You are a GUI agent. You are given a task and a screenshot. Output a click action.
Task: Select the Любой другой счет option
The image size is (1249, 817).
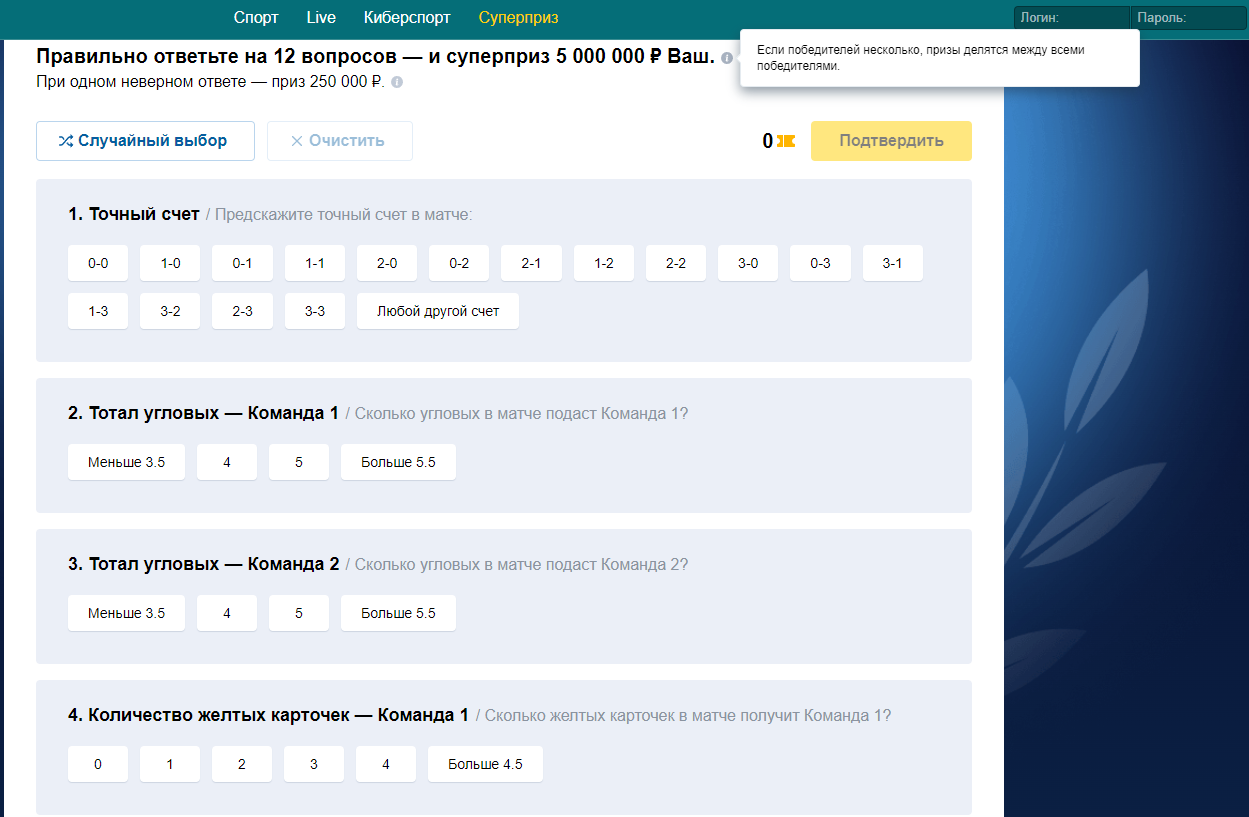[x=438, y=311]
